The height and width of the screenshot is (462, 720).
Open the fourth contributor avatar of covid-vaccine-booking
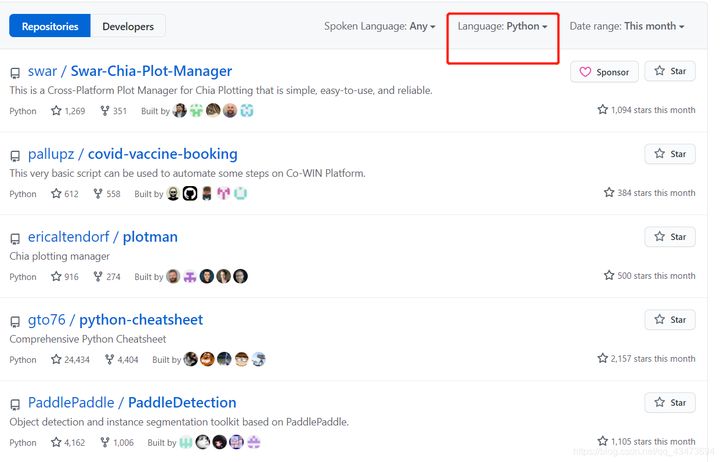(224, 193)
